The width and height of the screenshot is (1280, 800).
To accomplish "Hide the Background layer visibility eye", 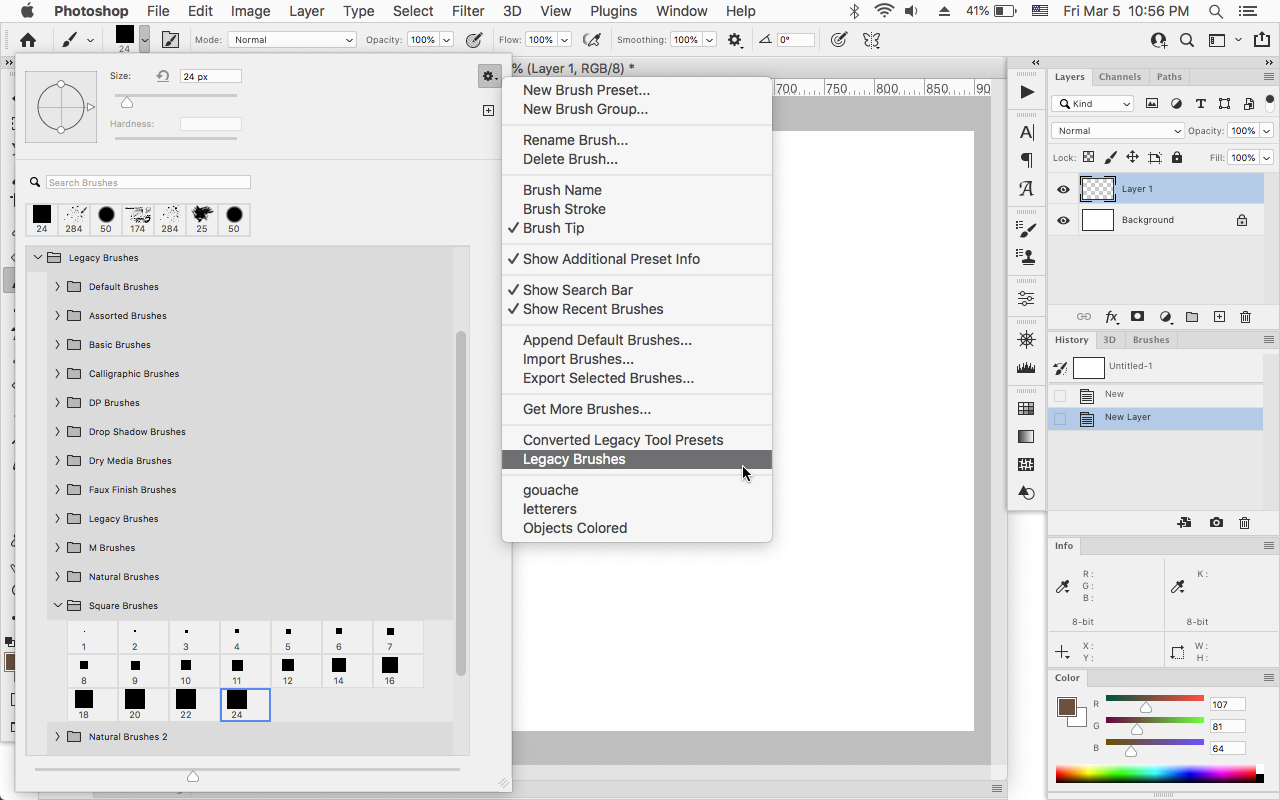I will [1063, 219].
